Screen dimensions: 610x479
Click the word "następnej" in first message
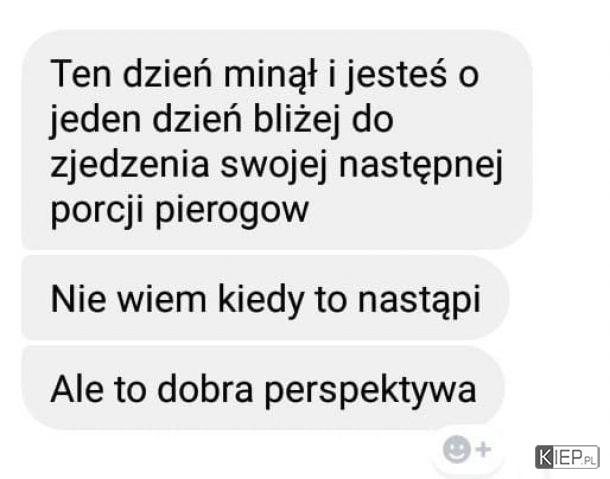tap(421, 166)
